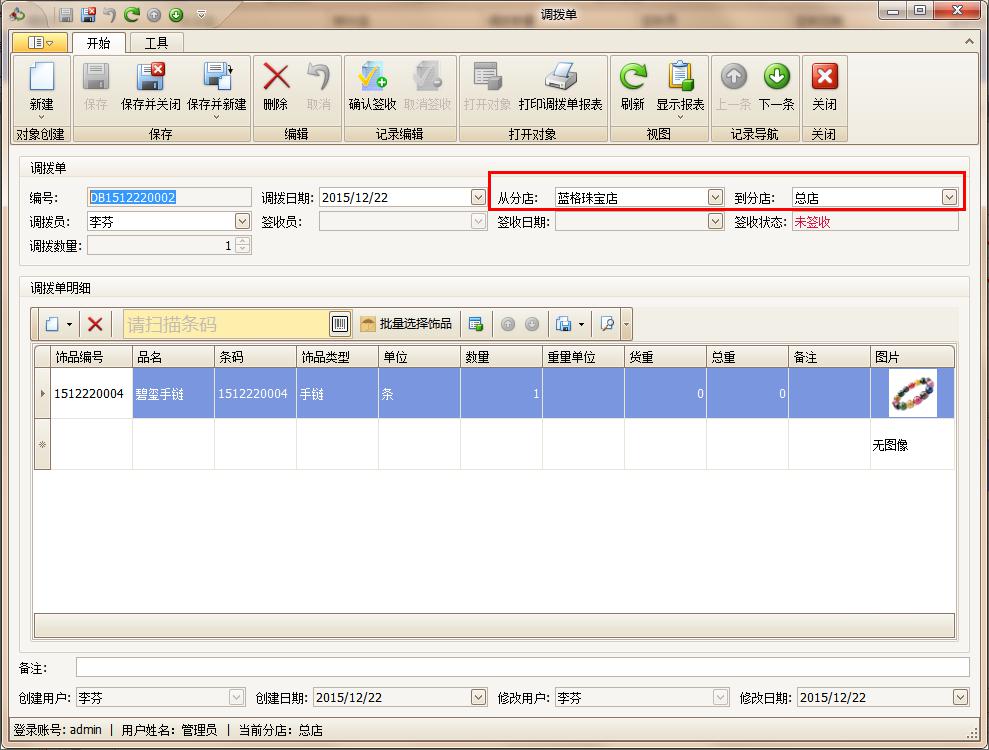Open the 修改日期 date dropdown
The width and height of the screenshot is (989, 750).
point(960,697)
